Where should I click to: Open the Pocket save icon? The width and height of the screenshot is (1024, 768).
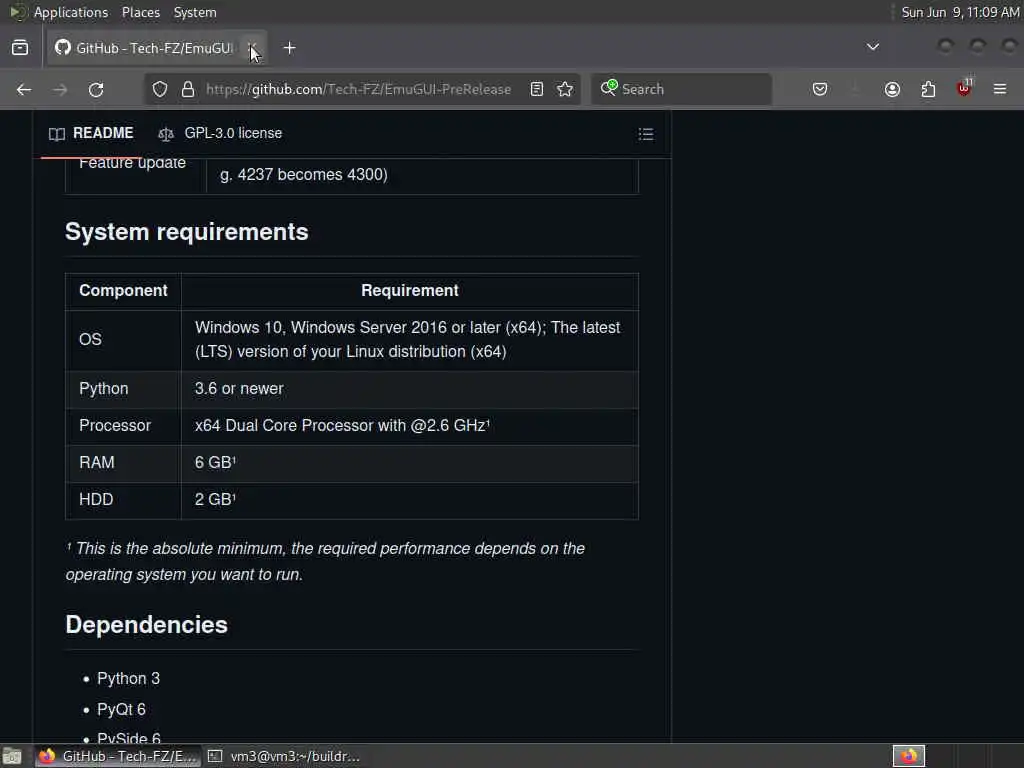click(820, 89)
